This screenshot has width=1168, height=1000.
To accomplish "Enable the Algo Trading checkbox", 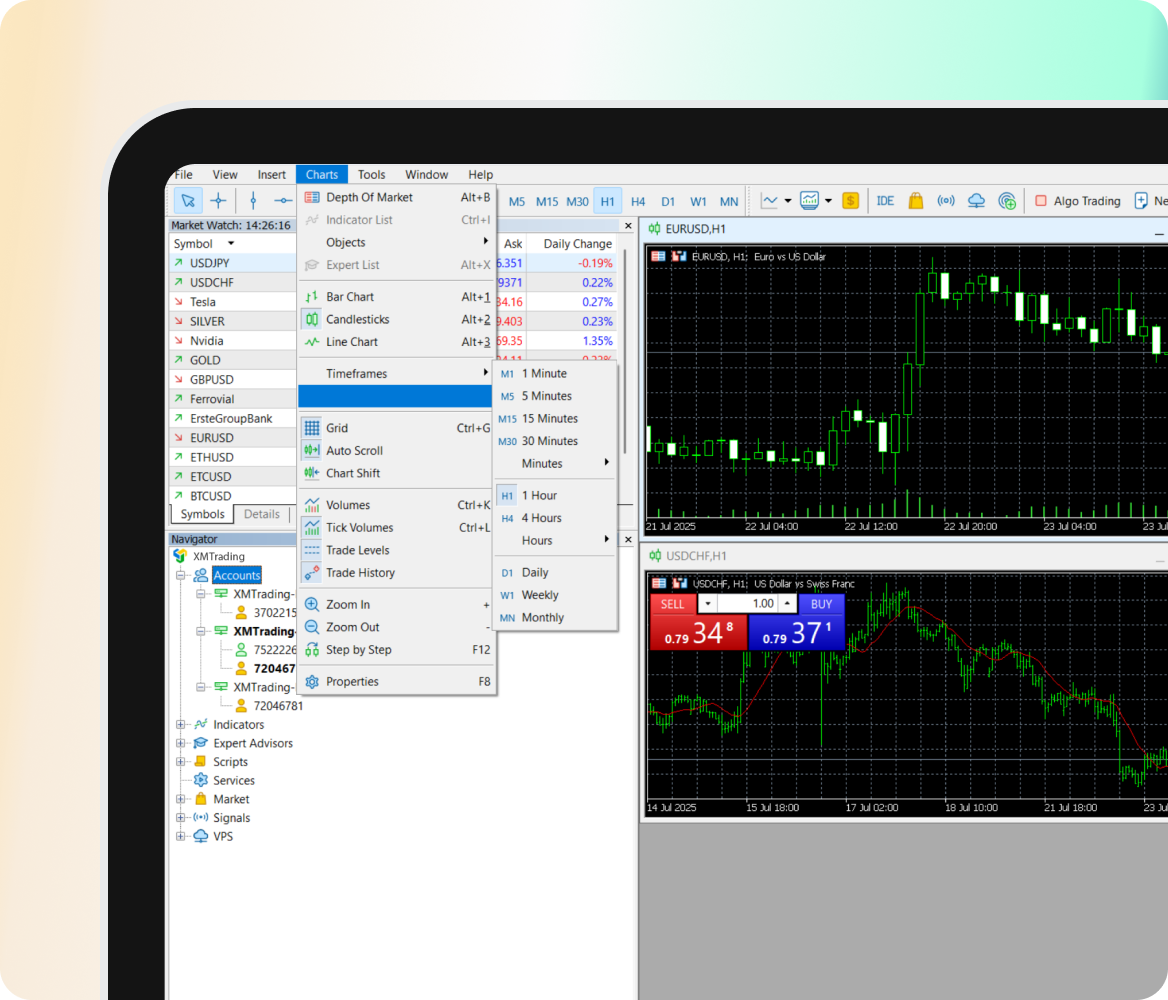I will (x=1040, y=200).
